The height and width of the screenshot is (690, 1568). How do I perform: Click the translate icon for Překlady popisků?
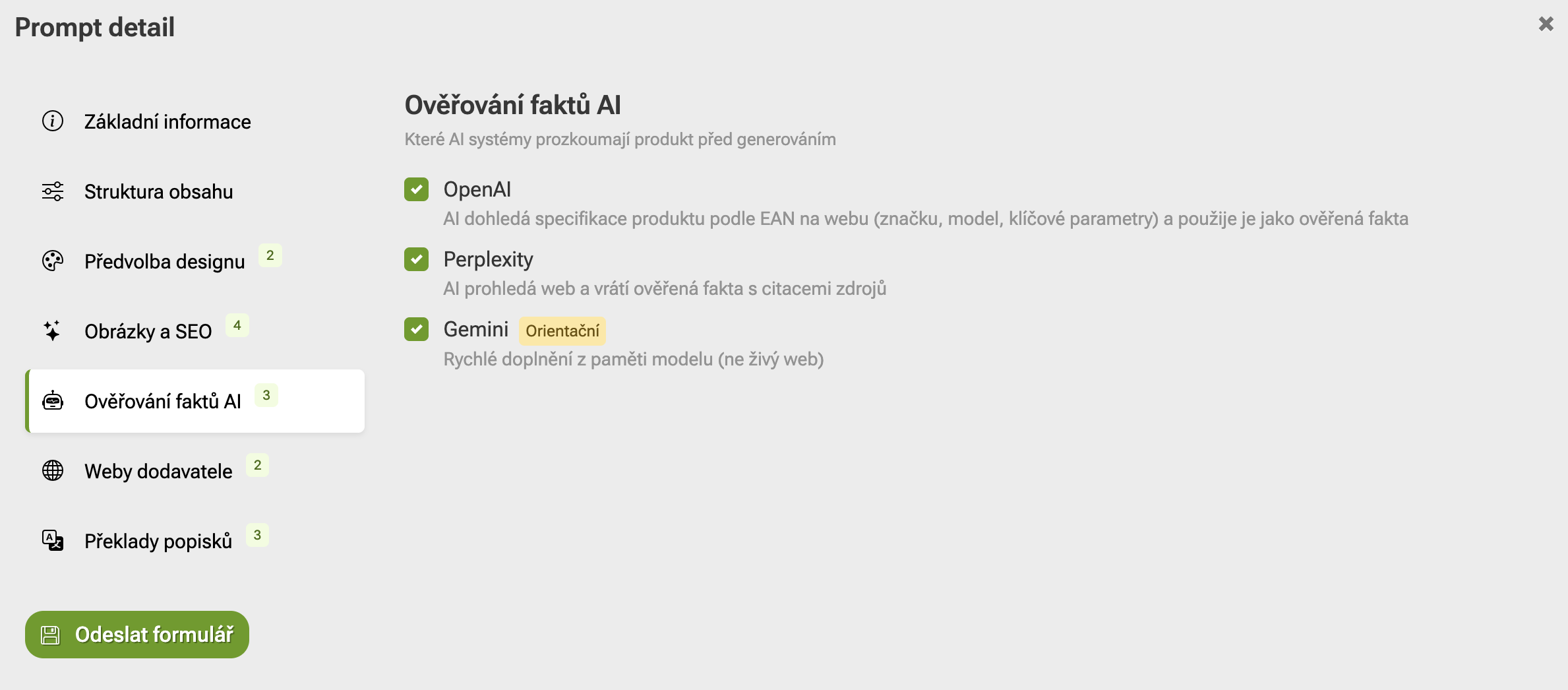point(53,541)
